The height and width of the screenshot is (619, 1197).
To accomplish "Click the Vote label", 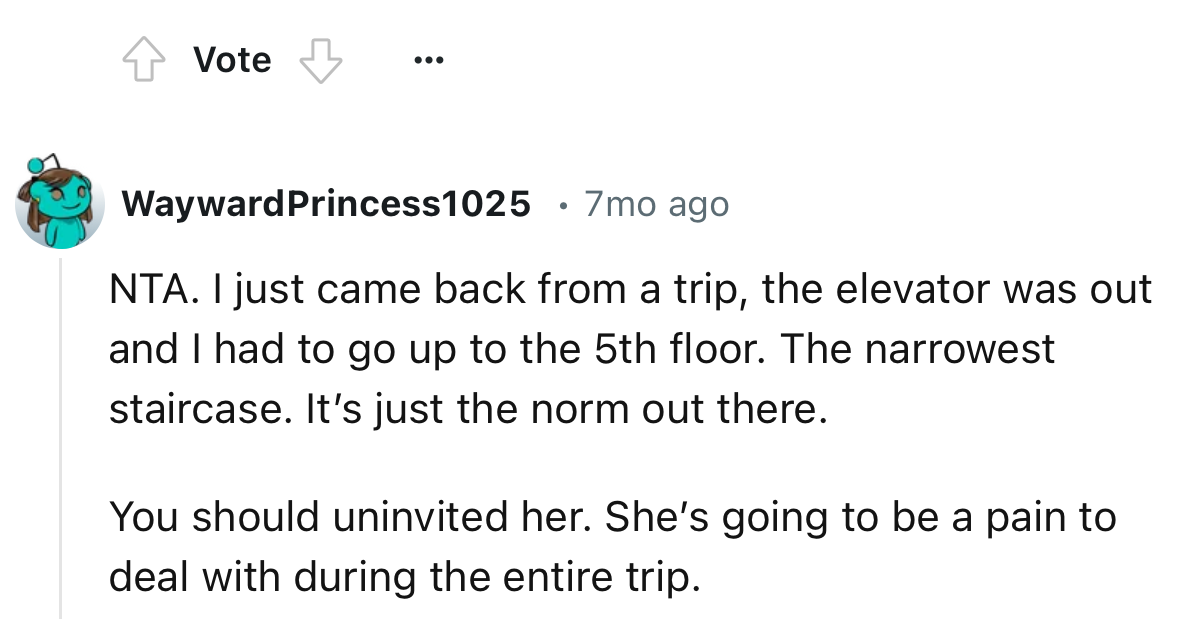I will click(x=231, y=59).
